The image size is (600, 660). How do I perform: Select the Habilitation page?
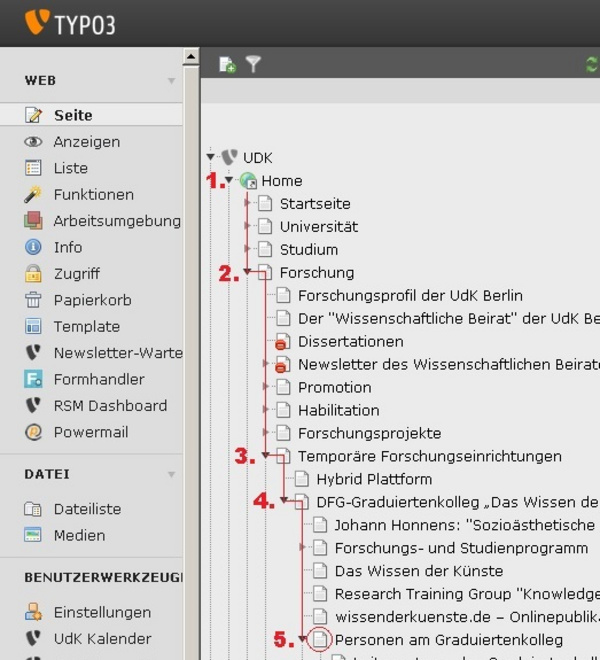[339, 410]
